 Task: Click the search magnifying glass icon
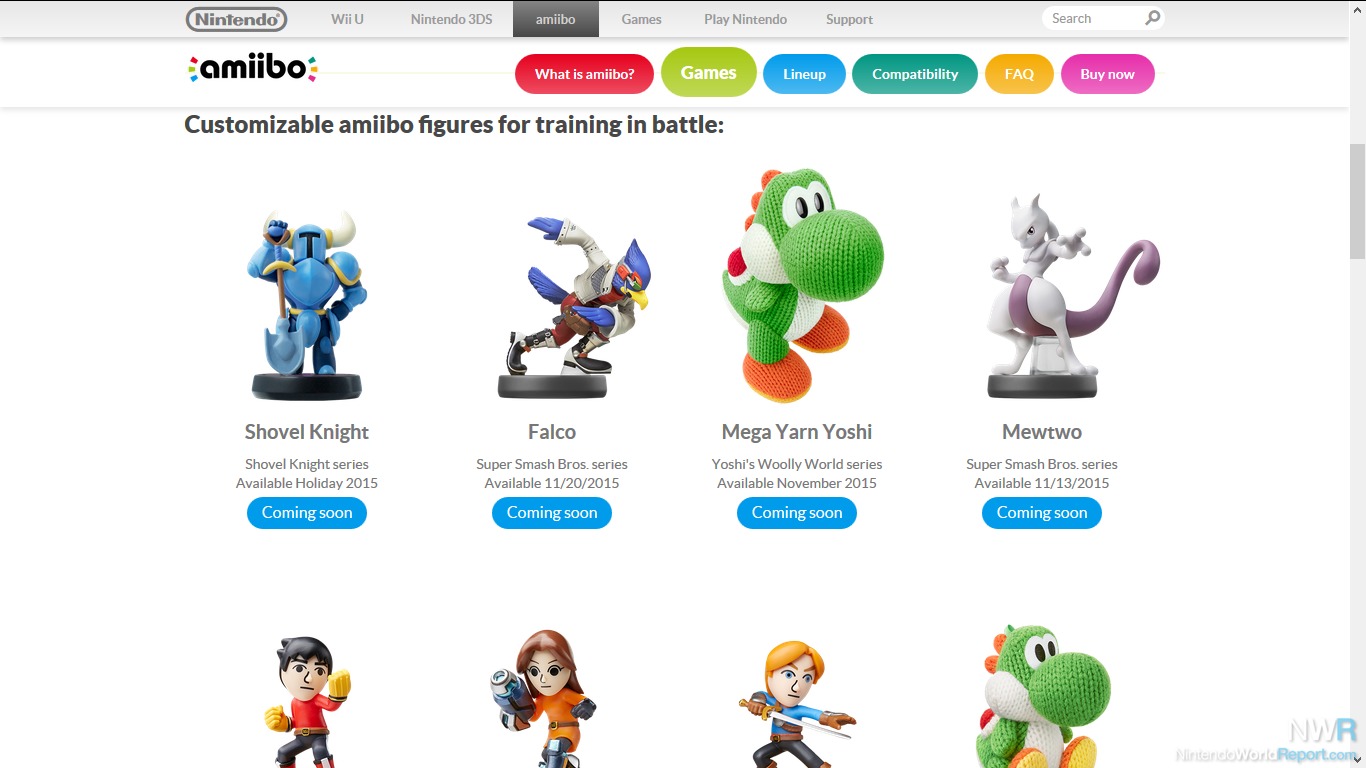pyautogui.click(x=1153, y=18)
